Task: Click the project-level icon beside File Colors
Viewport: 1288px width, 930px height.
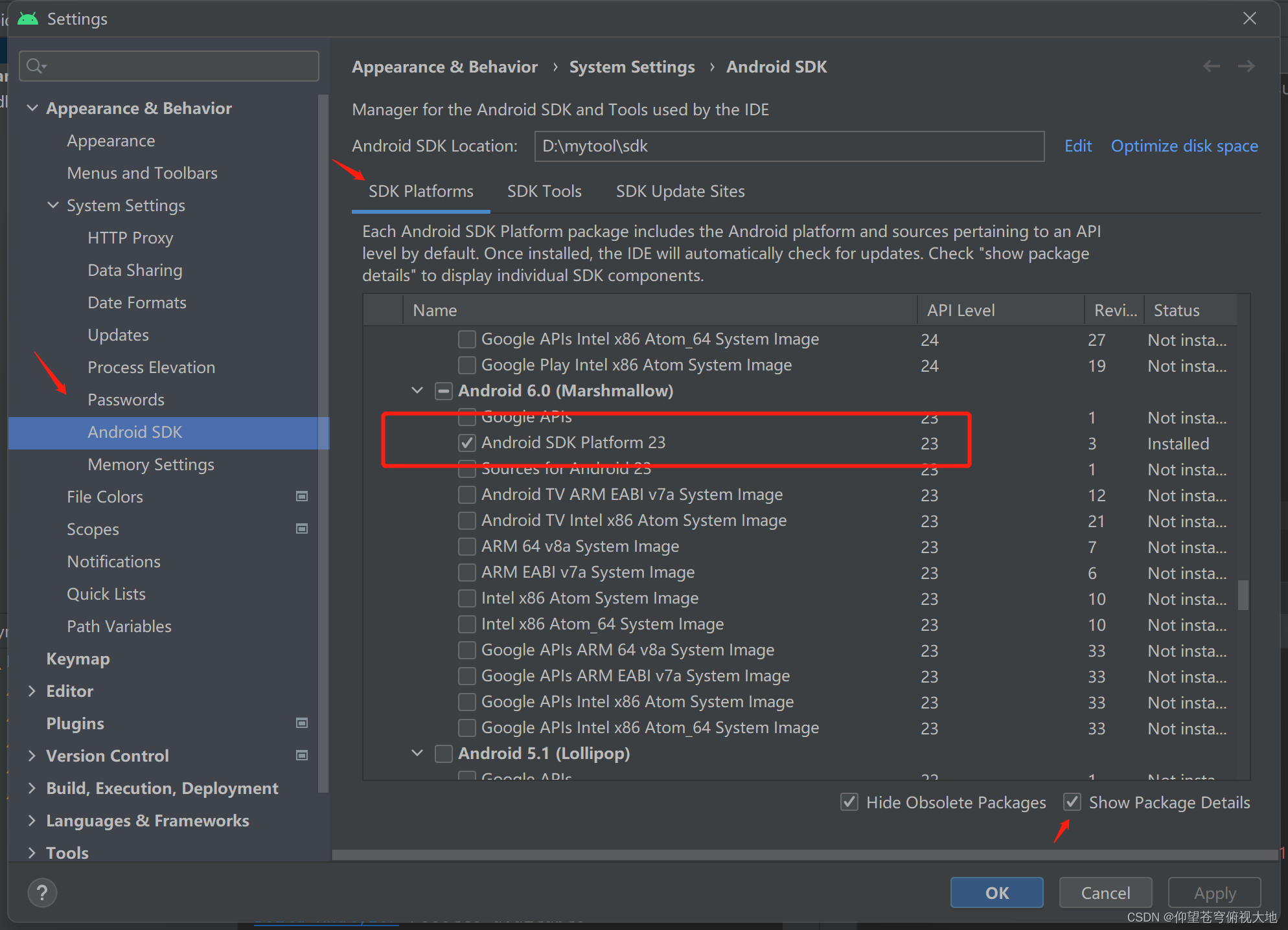Action: 302,496
